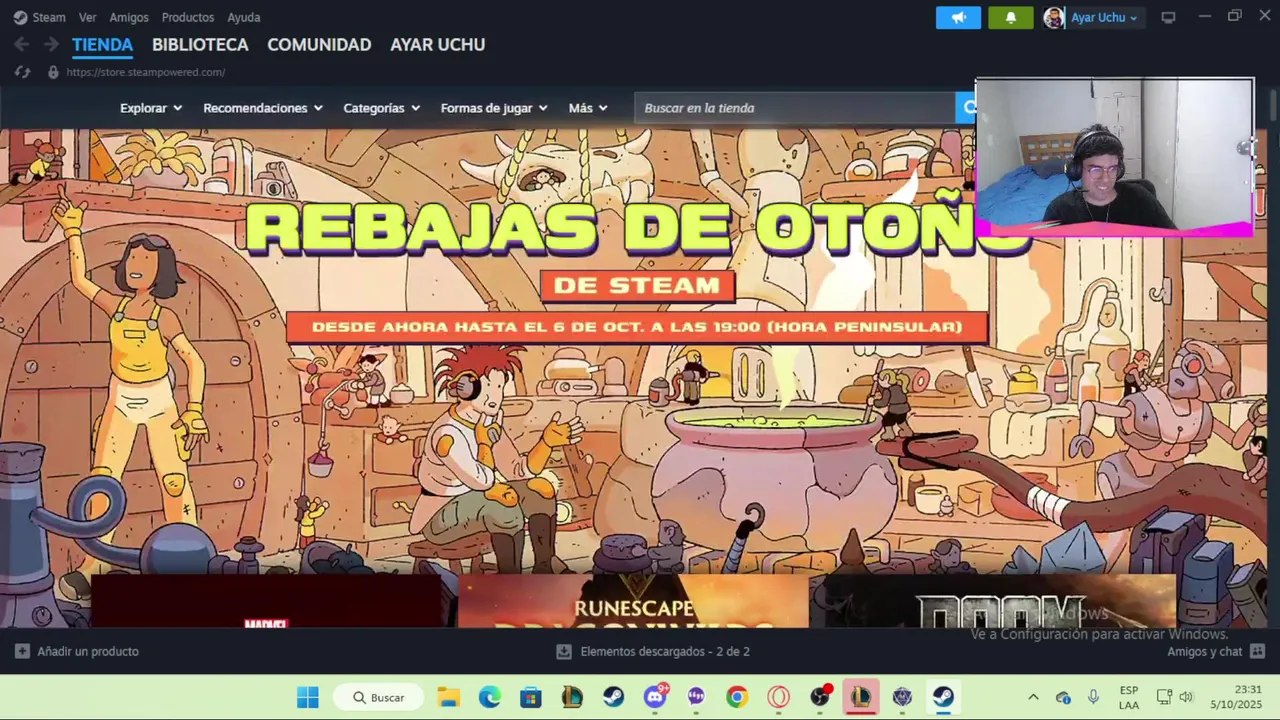Open the RuneScape game capsule
This screenshot has height=720, width=1280.
tap(633, 601)
